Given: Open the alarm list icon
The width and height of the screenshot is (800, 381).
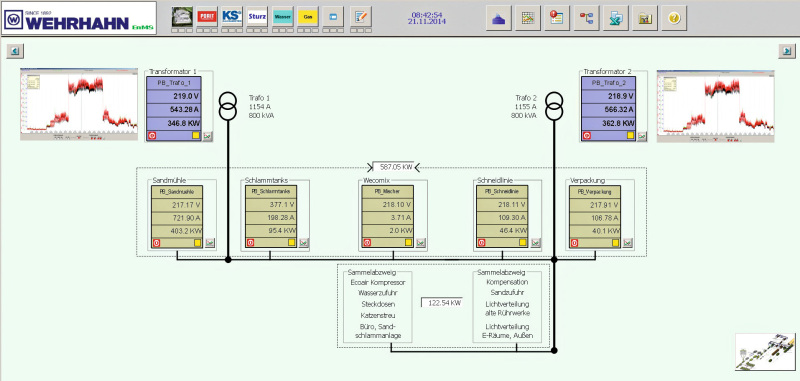Looking at the screenshot, I should pos(557,18).
